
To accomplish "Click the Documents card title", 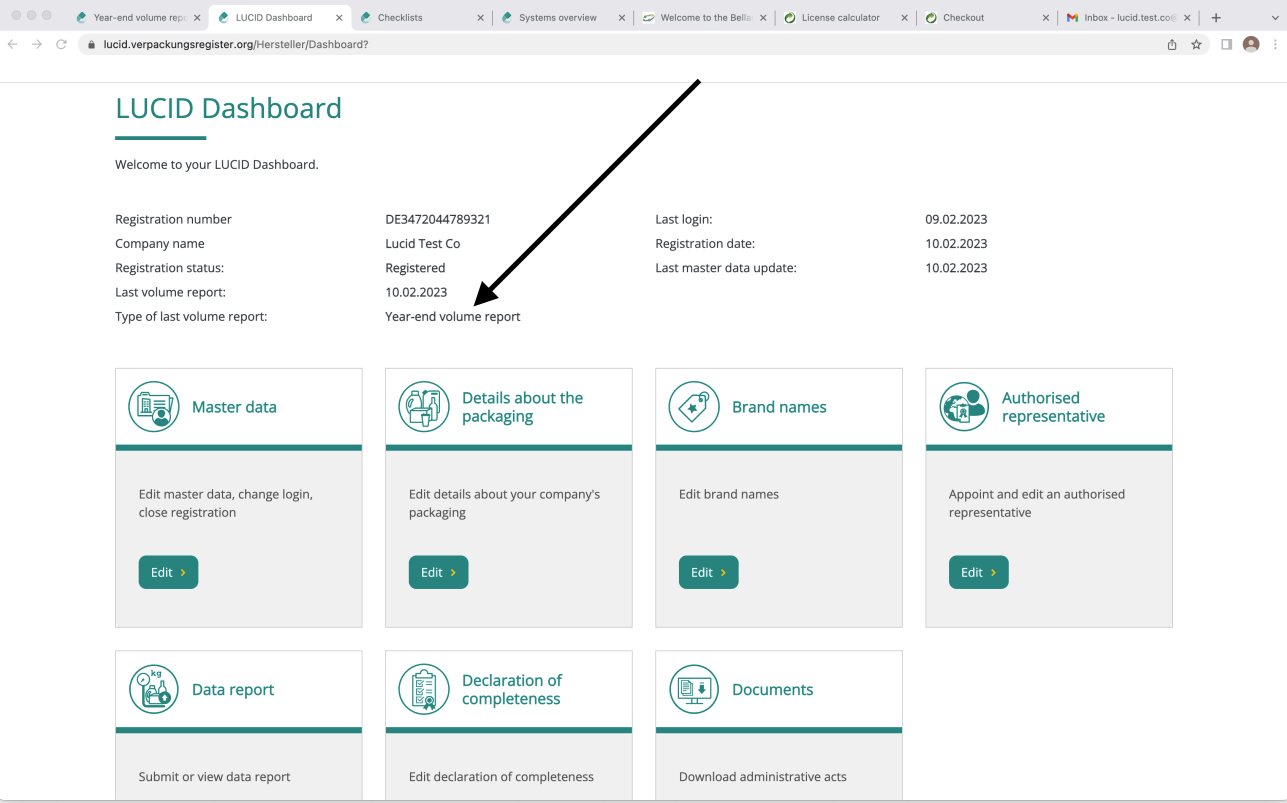I will (x=772, y=690).
